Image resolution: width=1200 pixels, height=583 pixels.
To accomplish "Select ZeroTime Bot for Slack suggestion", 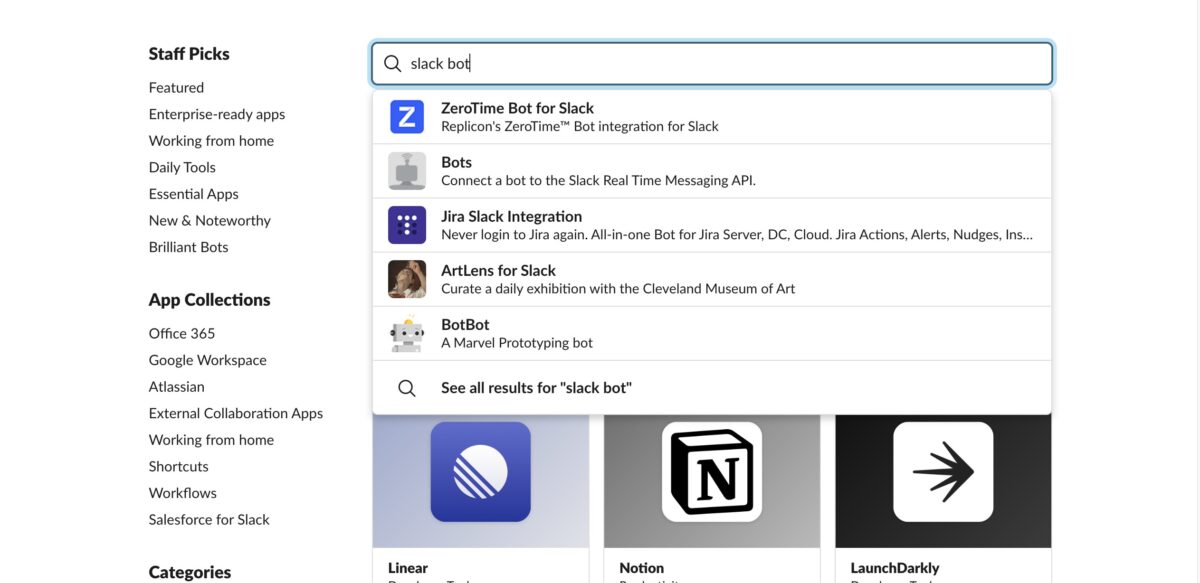I will 712,117.
